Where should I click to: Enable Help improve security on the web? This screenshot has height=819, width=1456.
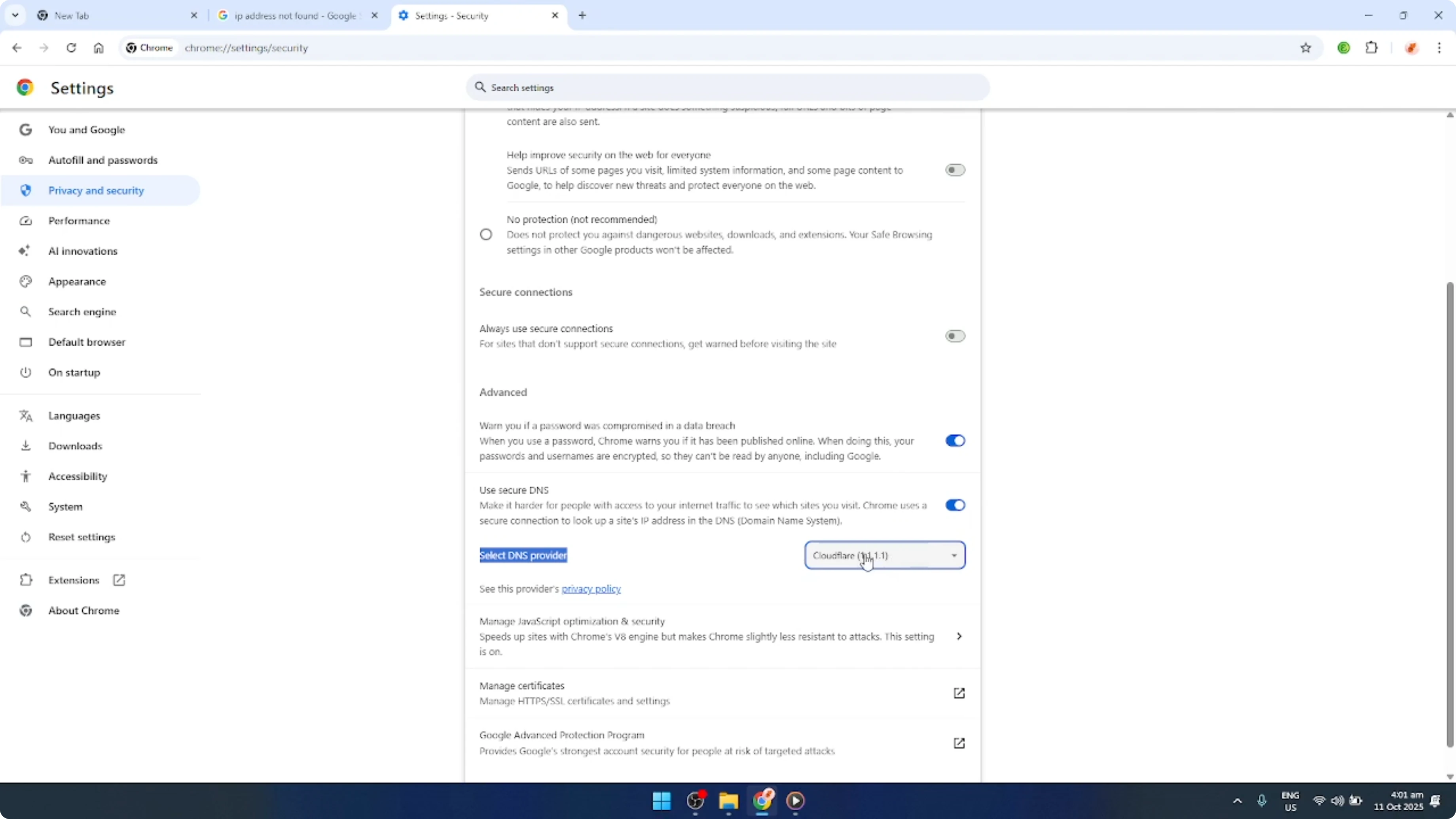[955, 170]
